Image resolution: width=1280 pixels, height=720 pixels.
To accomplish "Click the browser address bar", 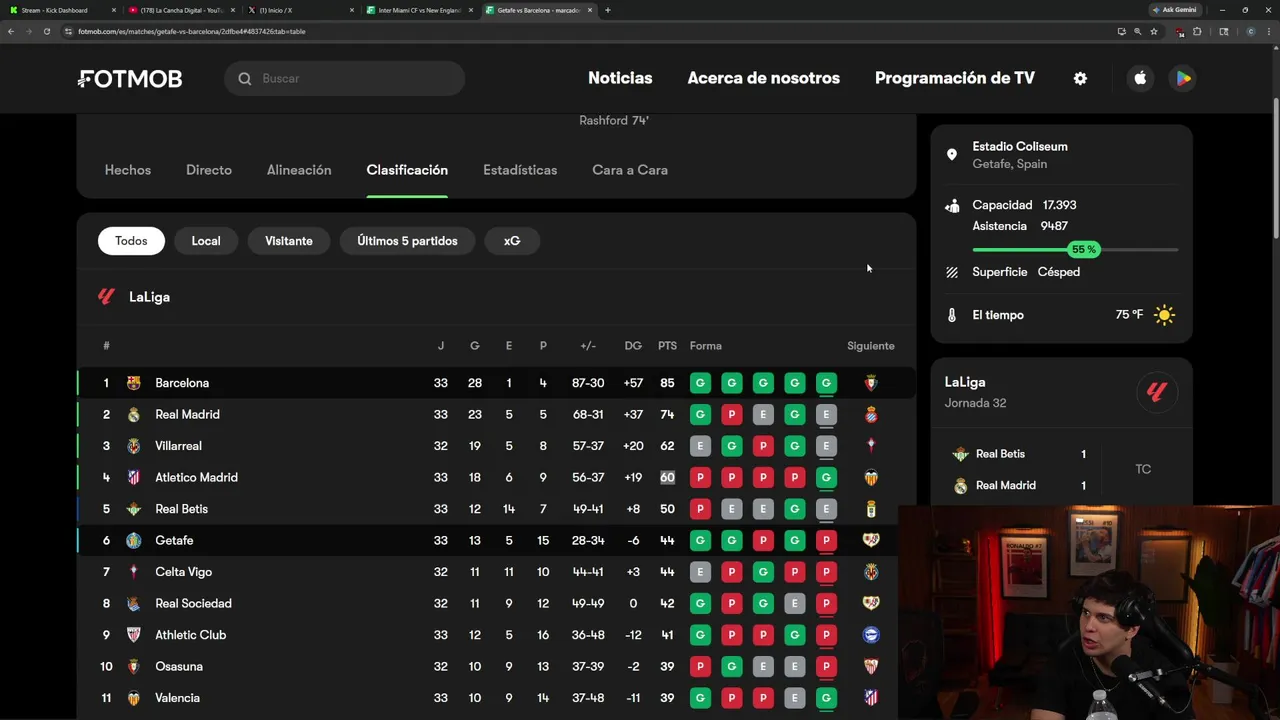I will coord(590,31).
